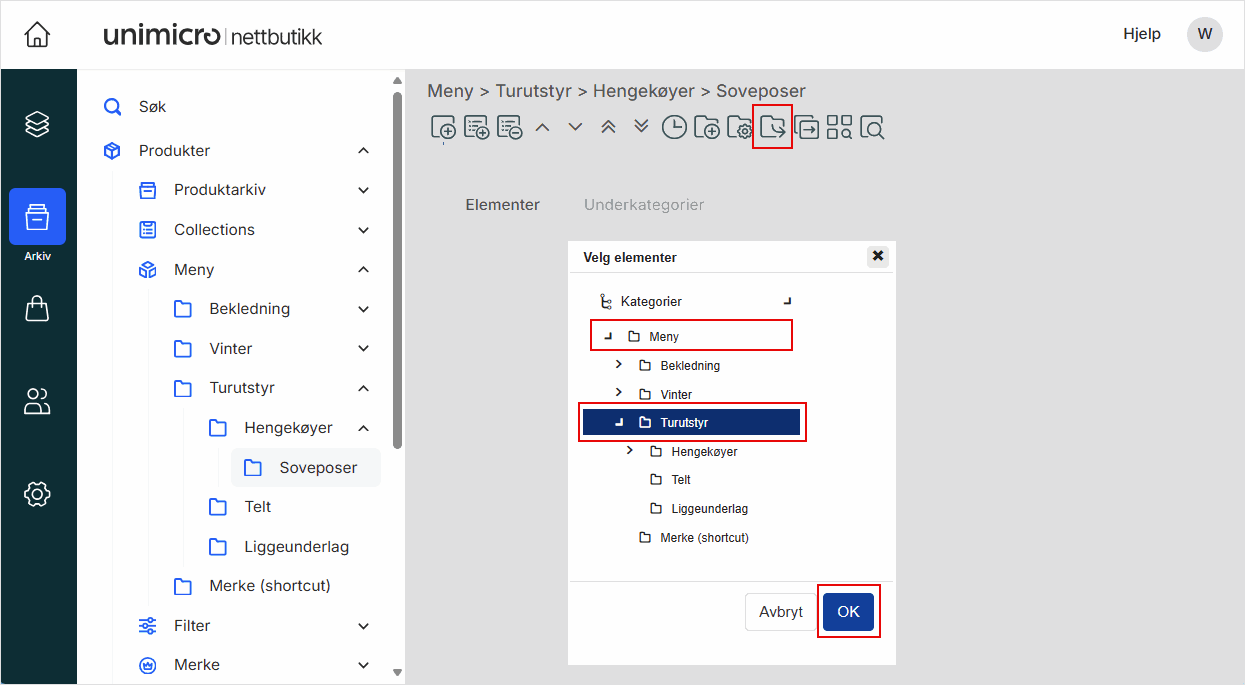Click the home icon at top left
Screen dimensions: 1245x685
coord(37,35)
